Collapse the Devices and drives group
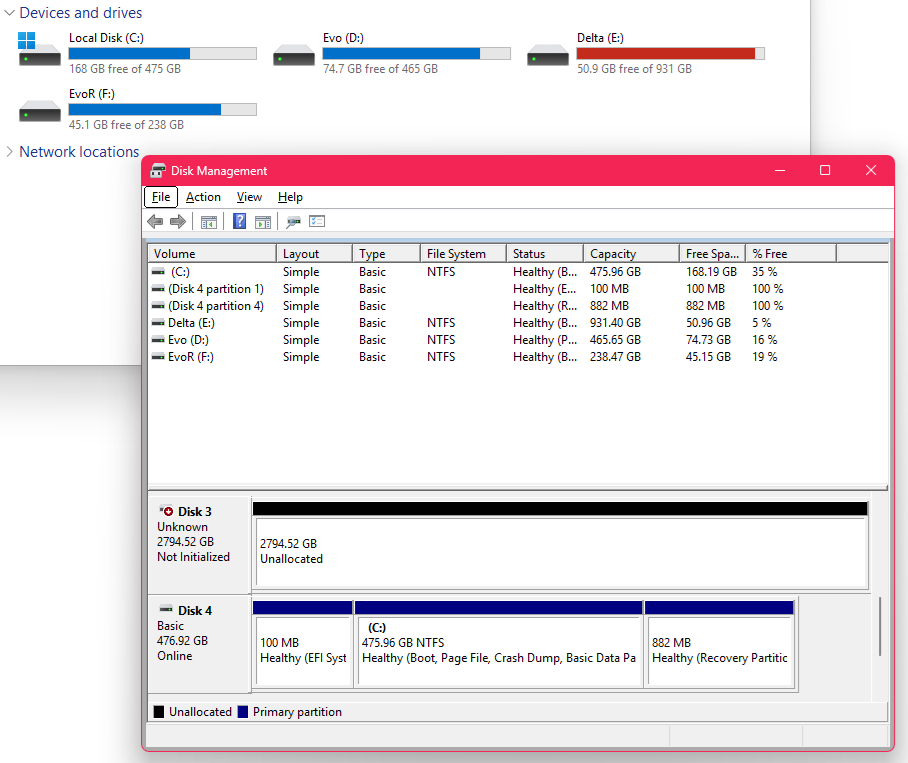 [9, 13]
